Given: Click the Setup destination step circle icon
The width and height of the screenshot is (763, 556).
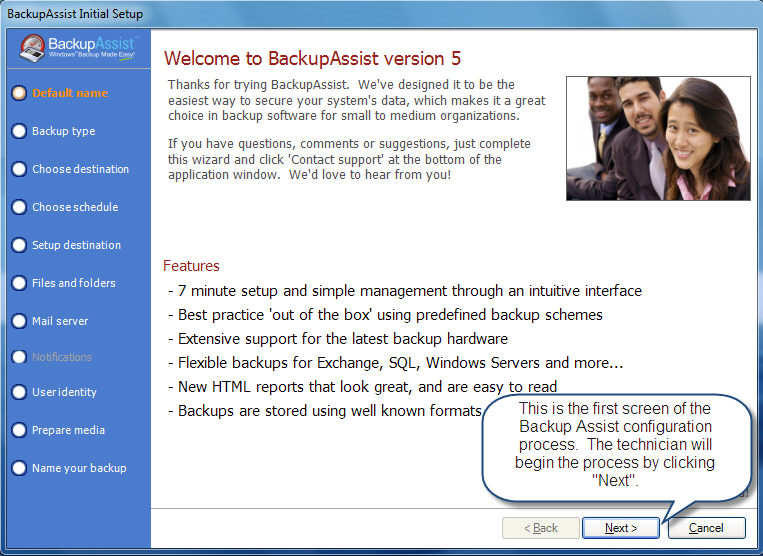Looking at the screenshot, I should 18,245.
